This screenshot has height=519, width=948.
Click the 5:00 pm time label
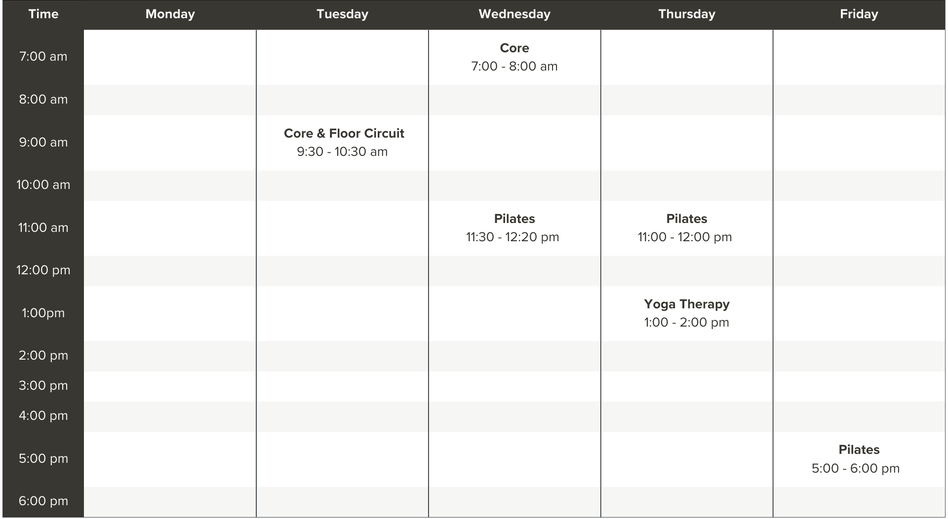tap(43, 459)
